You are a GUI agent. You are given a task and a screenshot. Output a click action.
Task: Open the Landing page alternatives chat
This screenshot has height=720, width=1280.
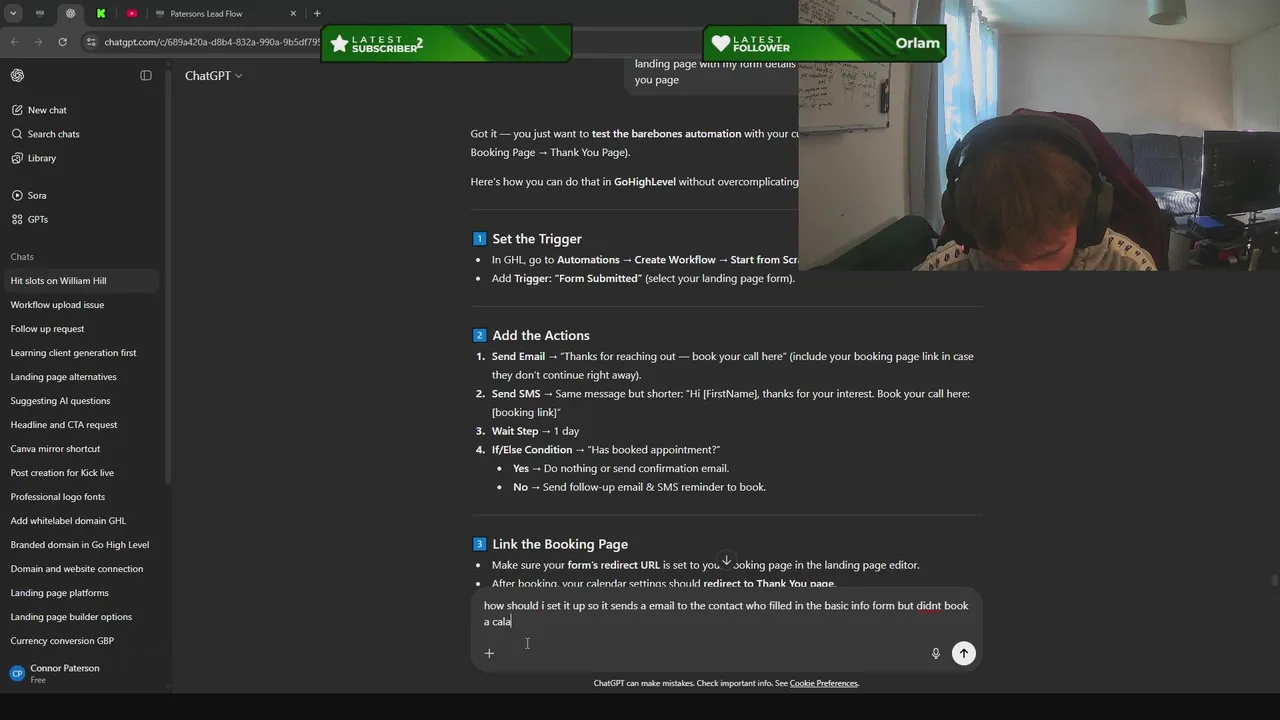coord(80,377)
